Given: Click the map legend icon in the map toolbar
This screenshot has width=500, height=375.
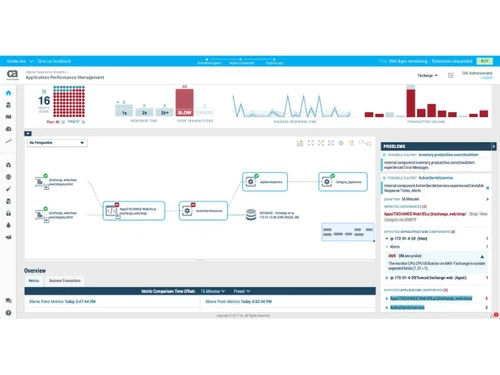Looking at the screenshot, I should coord(300,143).
